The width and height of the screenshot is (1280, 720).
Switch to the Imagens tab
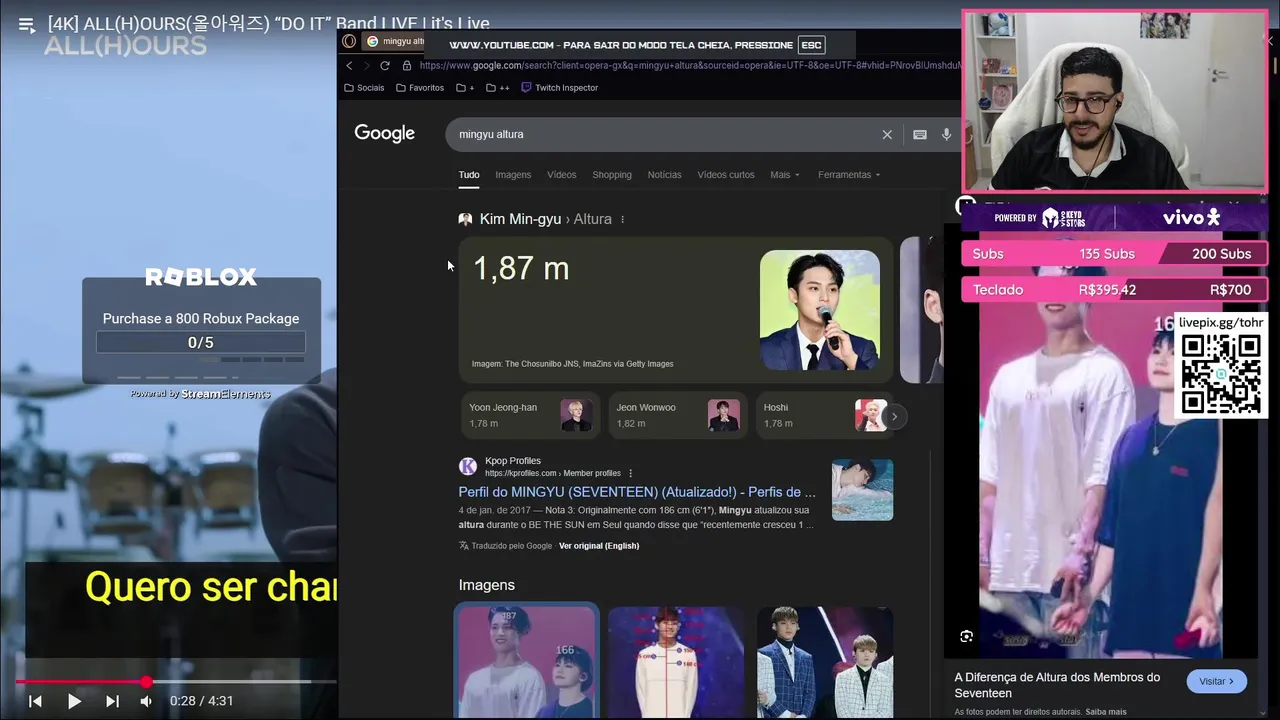click(x=513, y=175)
